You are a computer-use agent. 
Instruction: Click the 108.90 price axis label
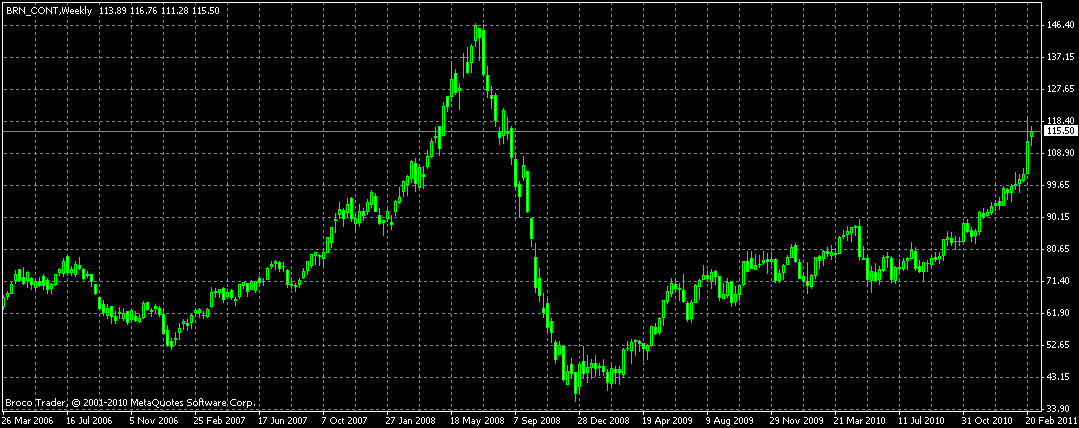1058,153
